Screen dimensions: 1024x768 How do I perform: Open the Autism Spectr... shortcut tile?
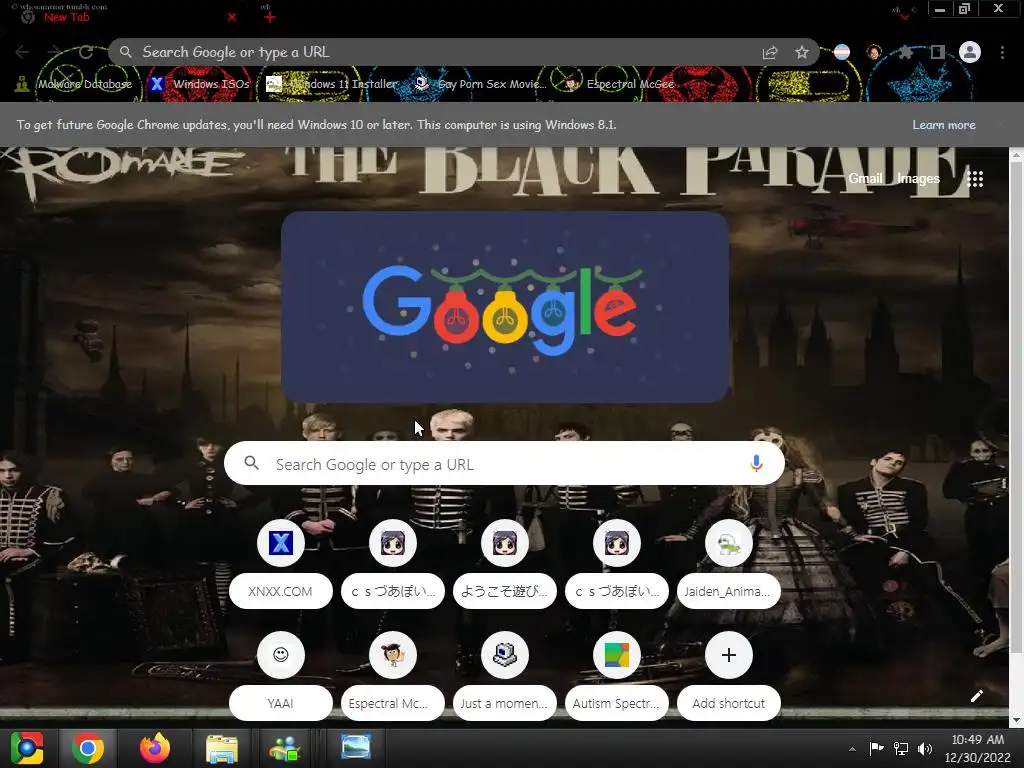click(x=617, y=677)
